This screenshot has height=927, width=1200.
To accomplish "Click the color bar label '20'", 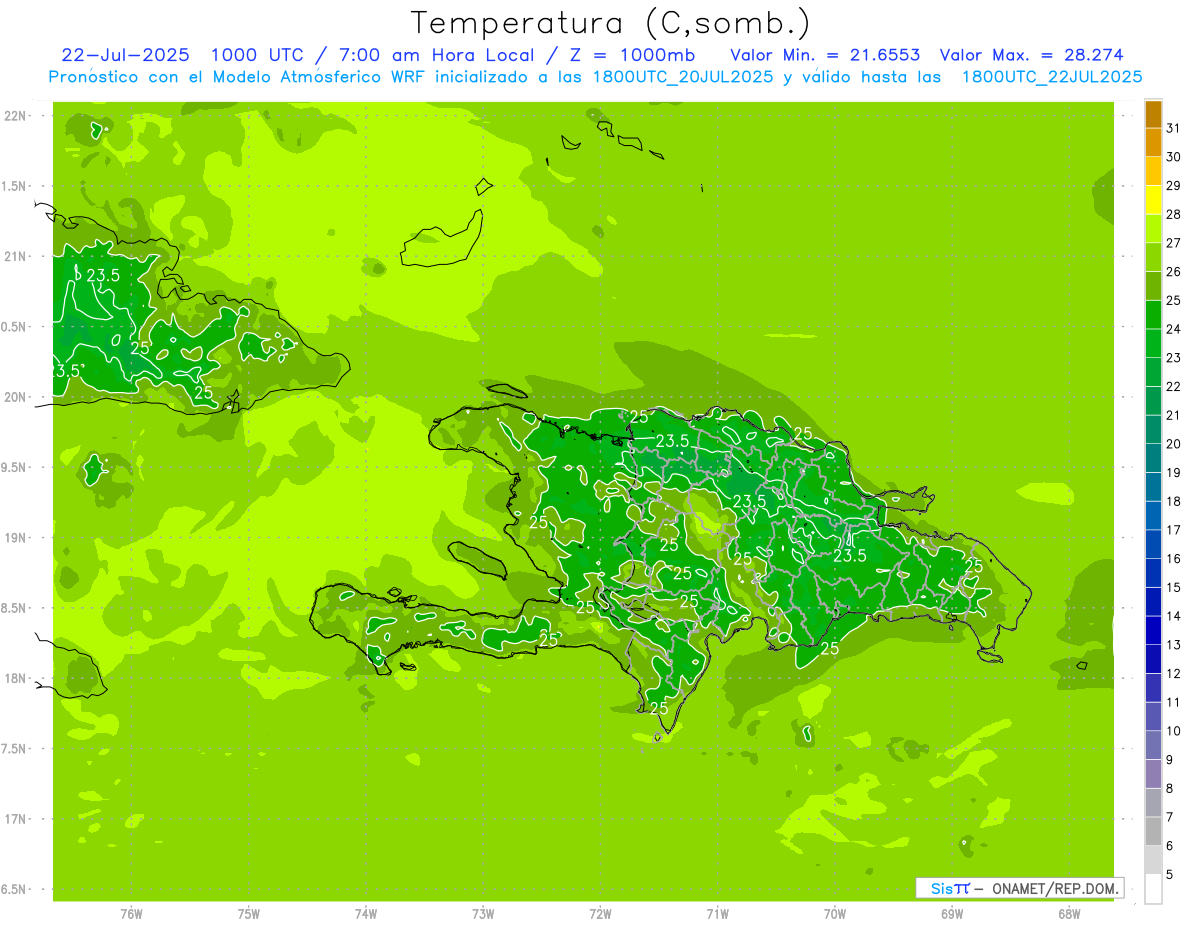I will coord(1174,444).
